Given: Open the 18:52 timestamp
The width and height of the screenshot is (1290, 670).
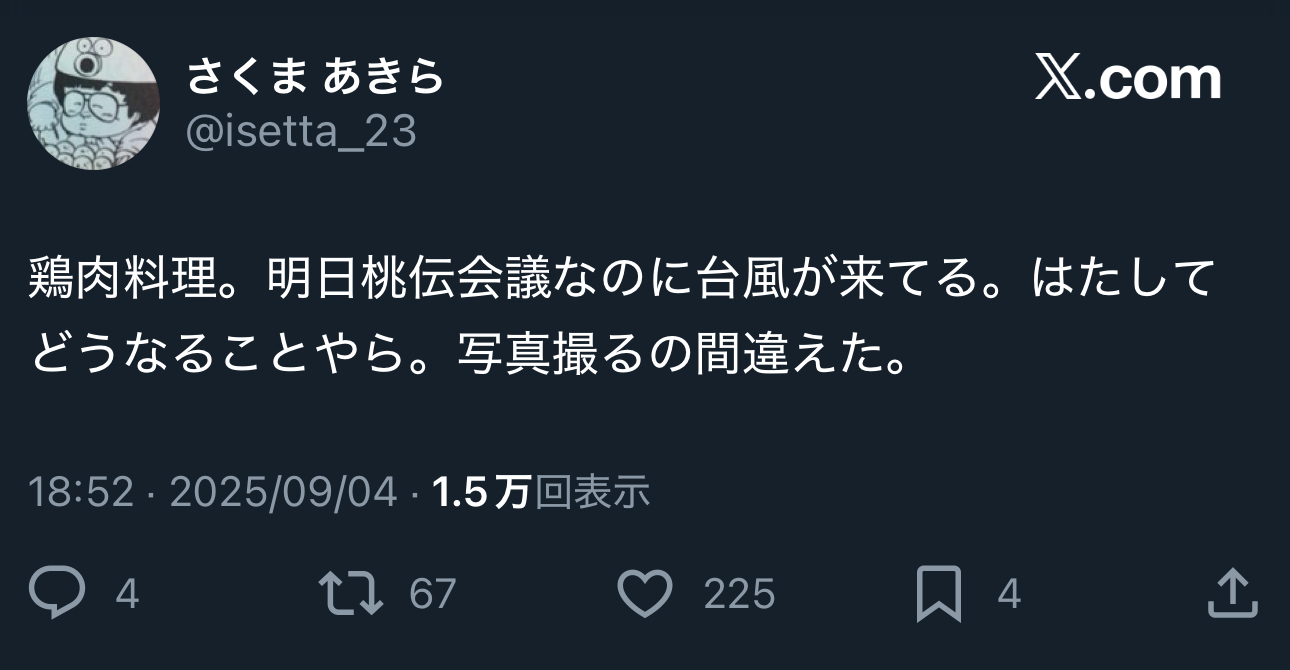Looking at the screenshot, I should [x=81, y=492].
